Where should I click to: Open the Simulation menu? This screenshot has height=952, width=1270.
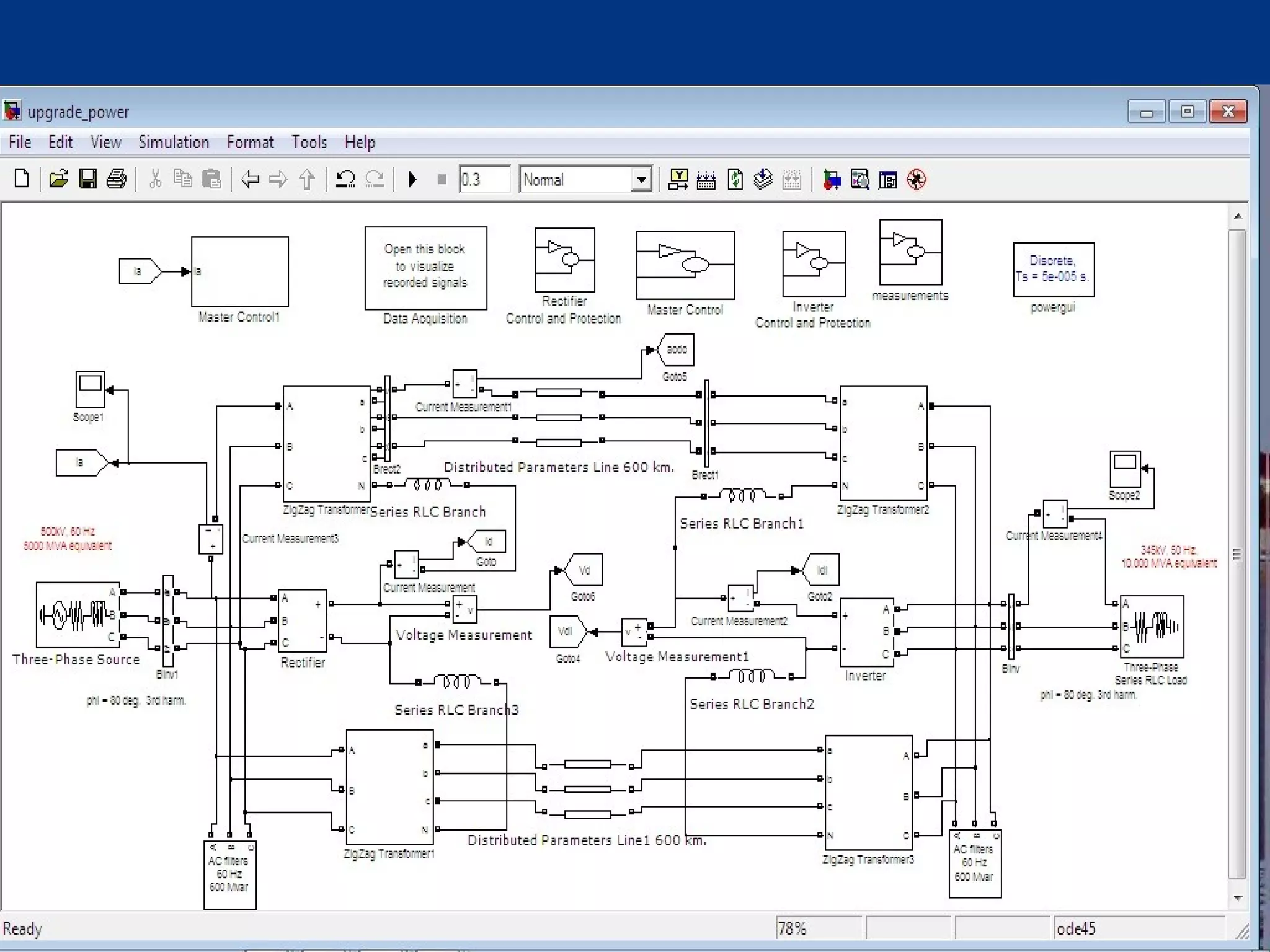[174, 143]
